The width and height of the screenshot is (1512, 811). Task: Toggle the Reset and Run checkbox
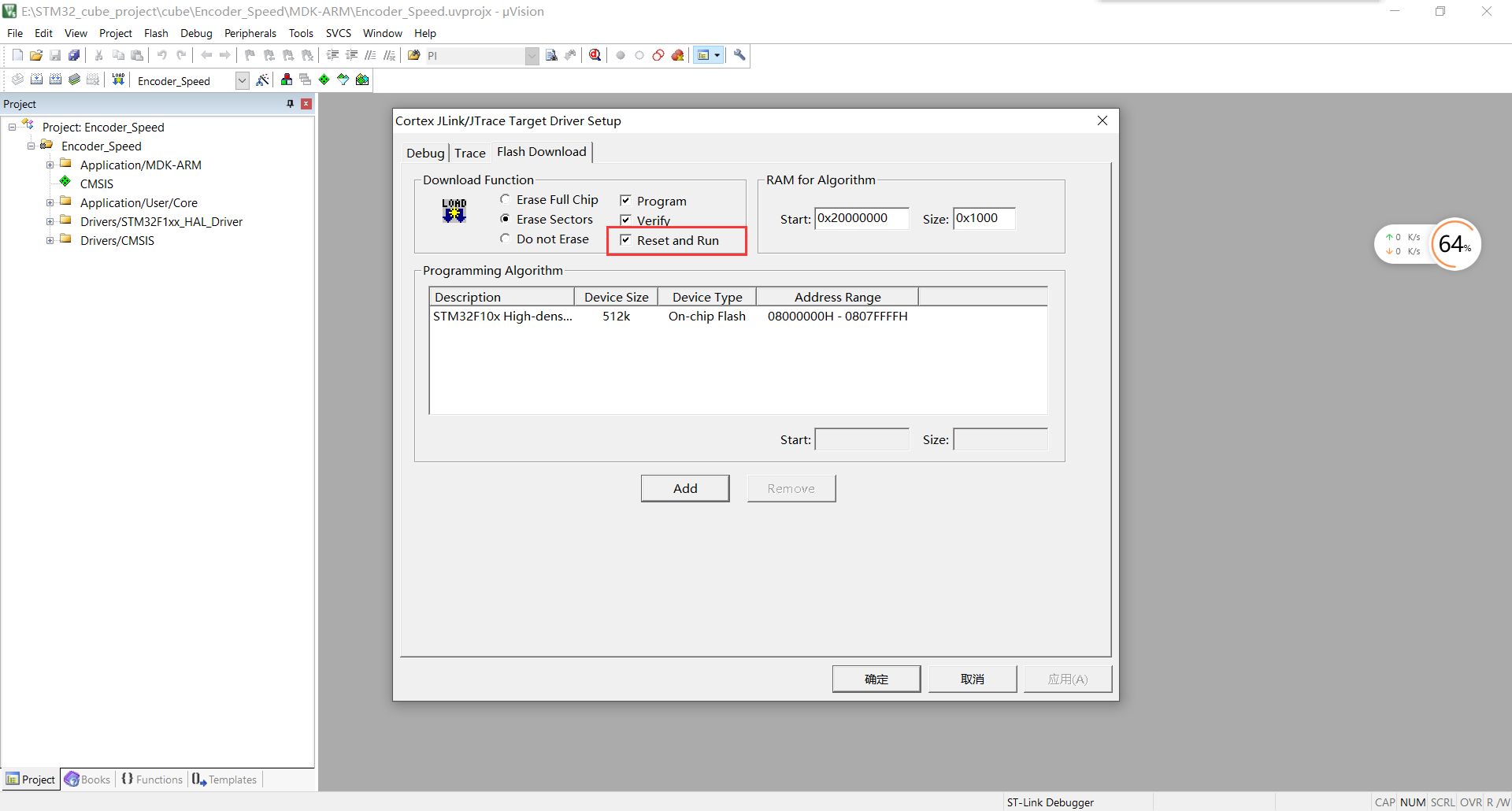click(625, 240)
